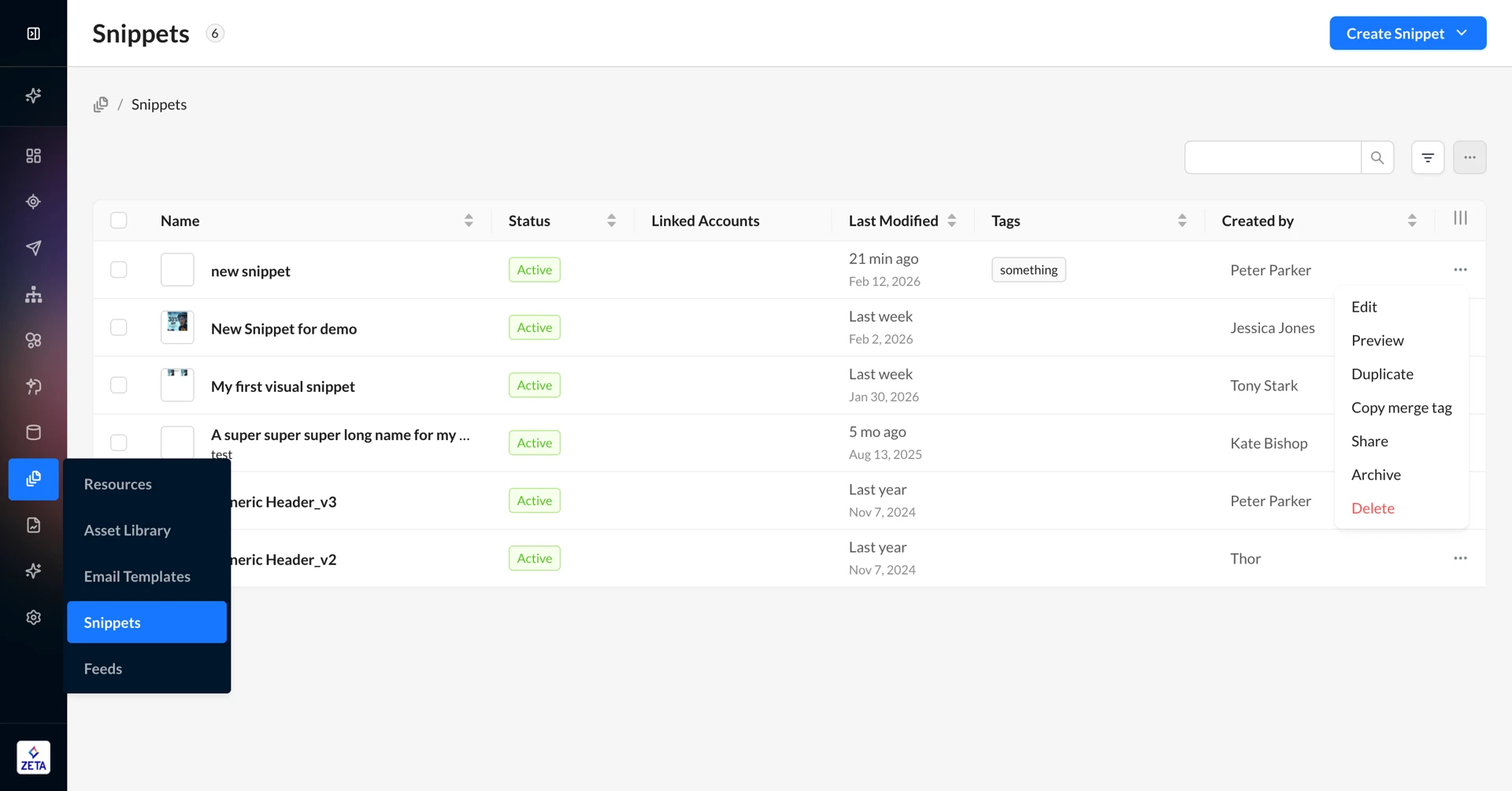Screen dimensions: 1512x791
Task: Click Delete in the row actions menu
Action: coord(1373,508)
